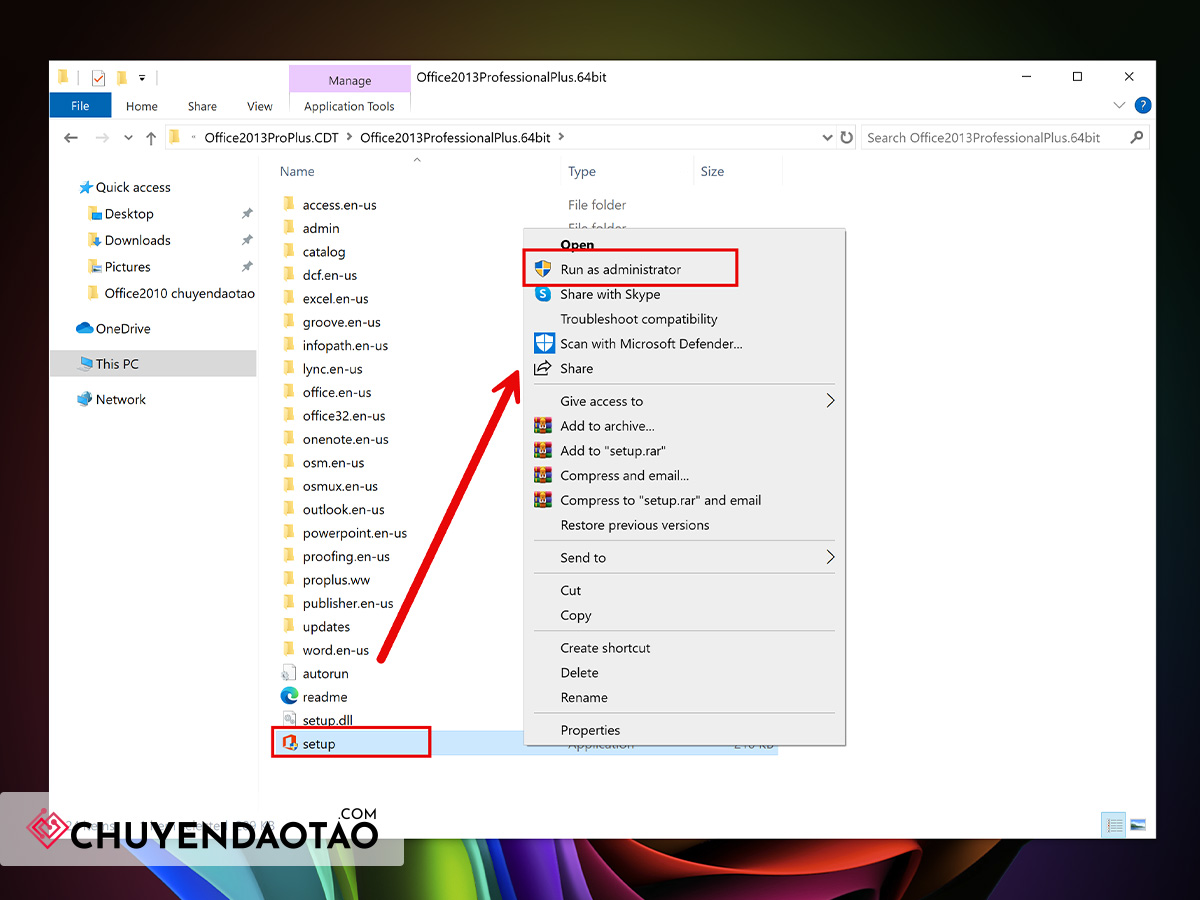Click the Edge icon beside readme

click(x=290, y=696)
